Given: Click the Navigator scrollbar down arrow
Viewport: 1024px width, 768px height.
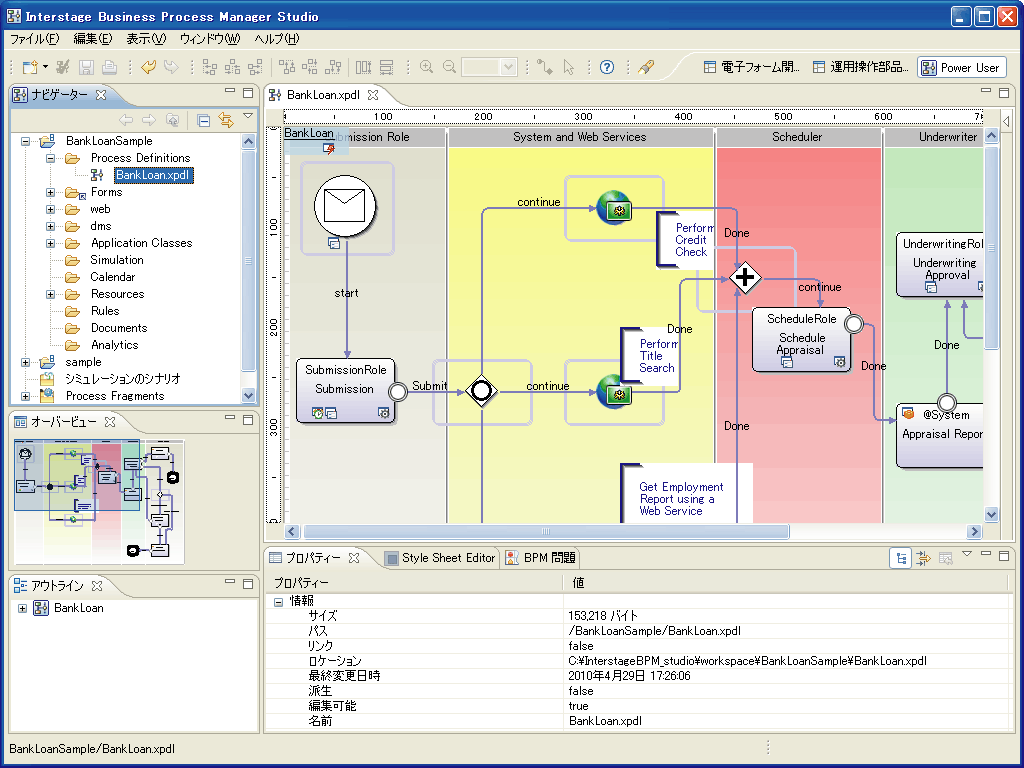Looking at the screenshot, I should (x=248, y=395).
